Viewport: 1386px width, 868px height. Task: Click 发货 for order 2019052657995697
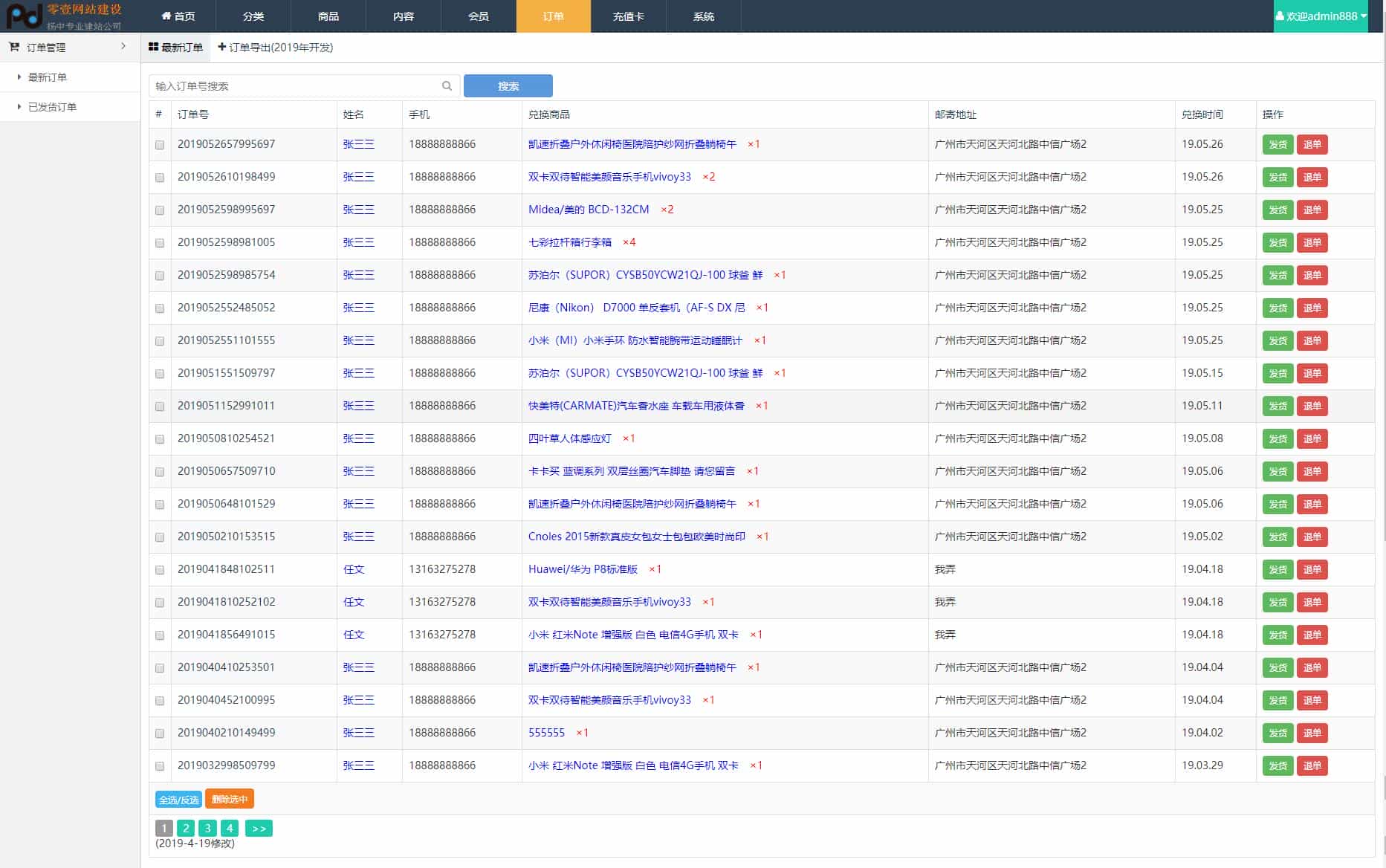pyautogui.click(x=1277, y=144)
